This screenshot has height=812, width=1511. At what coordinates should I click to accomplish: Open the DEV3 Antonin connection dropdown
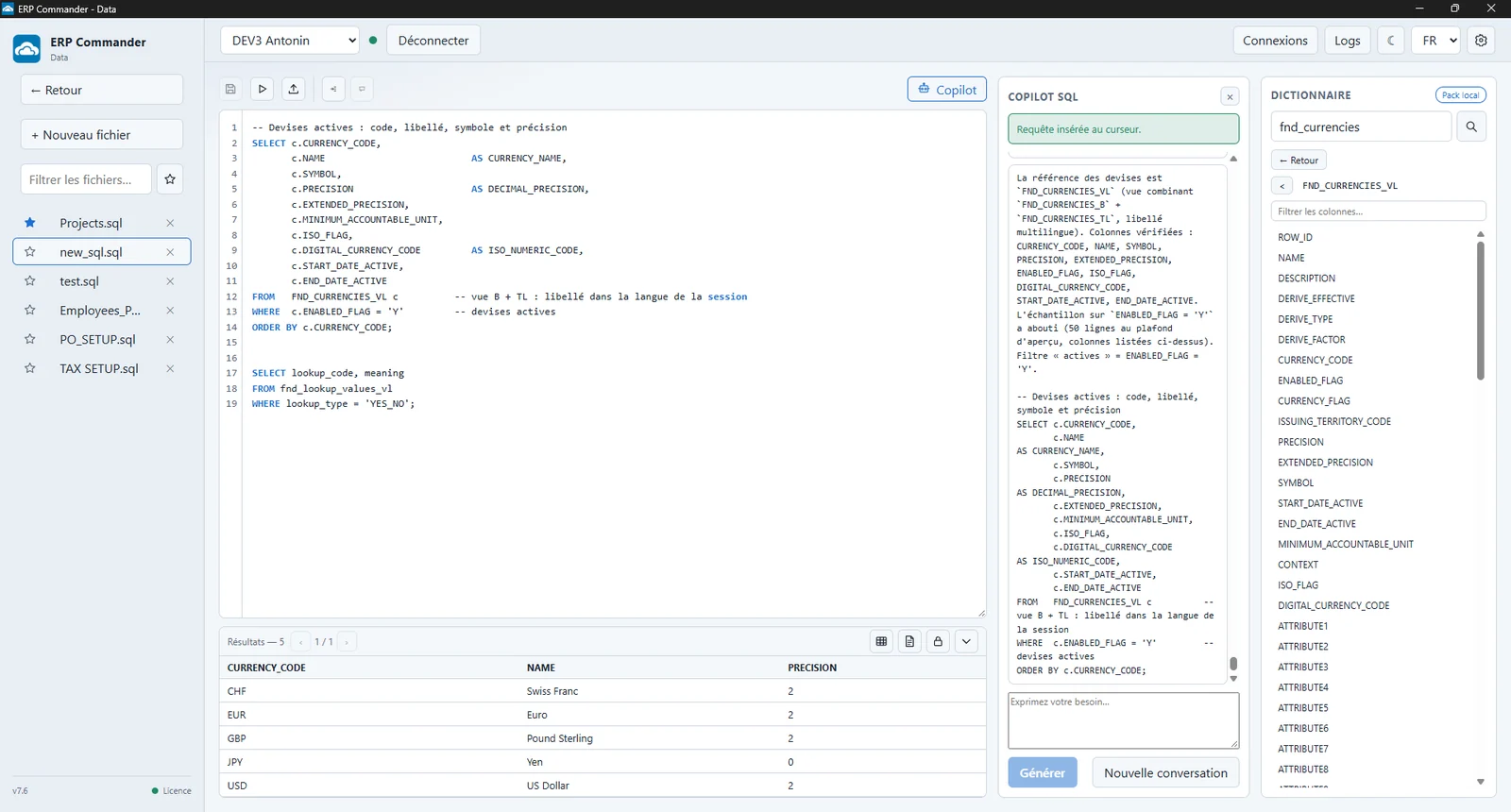(x=290, y=41)
